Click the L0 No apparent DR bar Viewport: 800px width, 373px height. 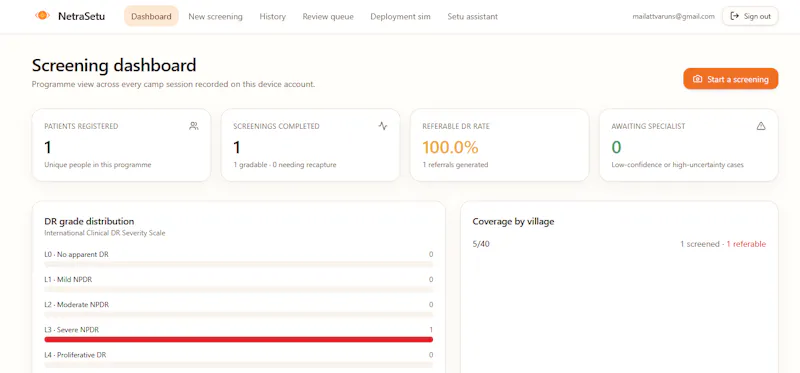pyautogui.click(x=239, y=264)
